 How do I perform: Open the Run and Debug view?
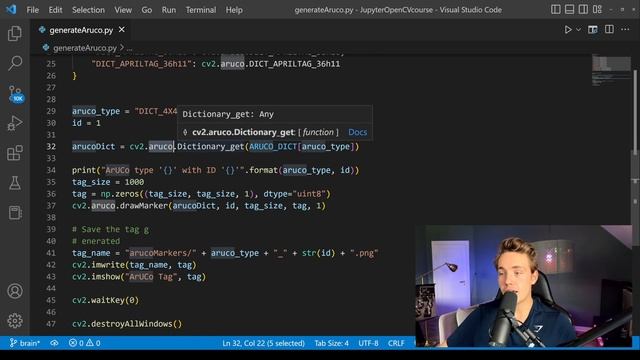(15, 123)
